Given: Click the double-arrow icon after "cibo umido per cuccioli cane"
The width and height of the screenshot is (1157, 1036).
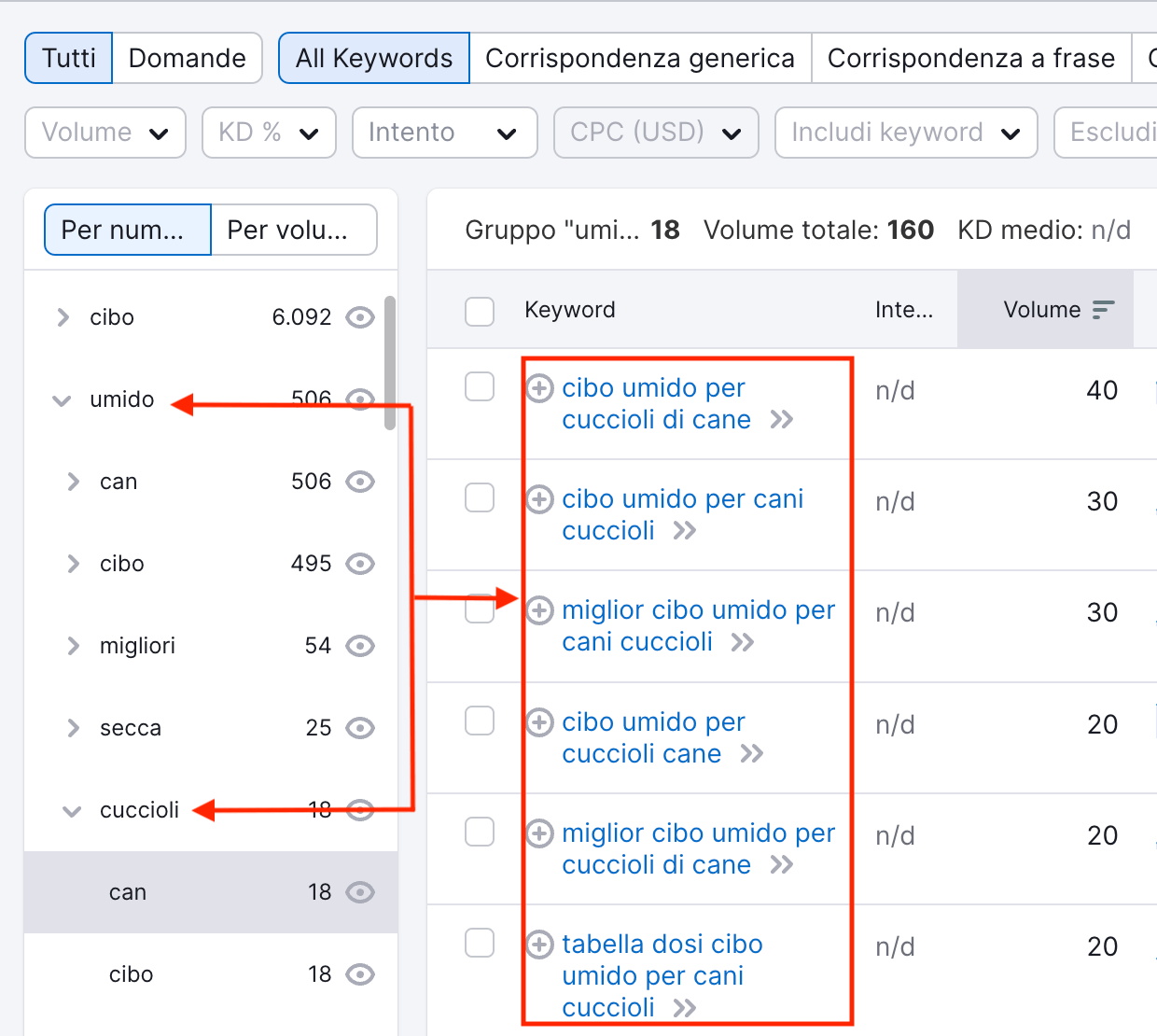Looking at the screenshot, I should (751, 753).
